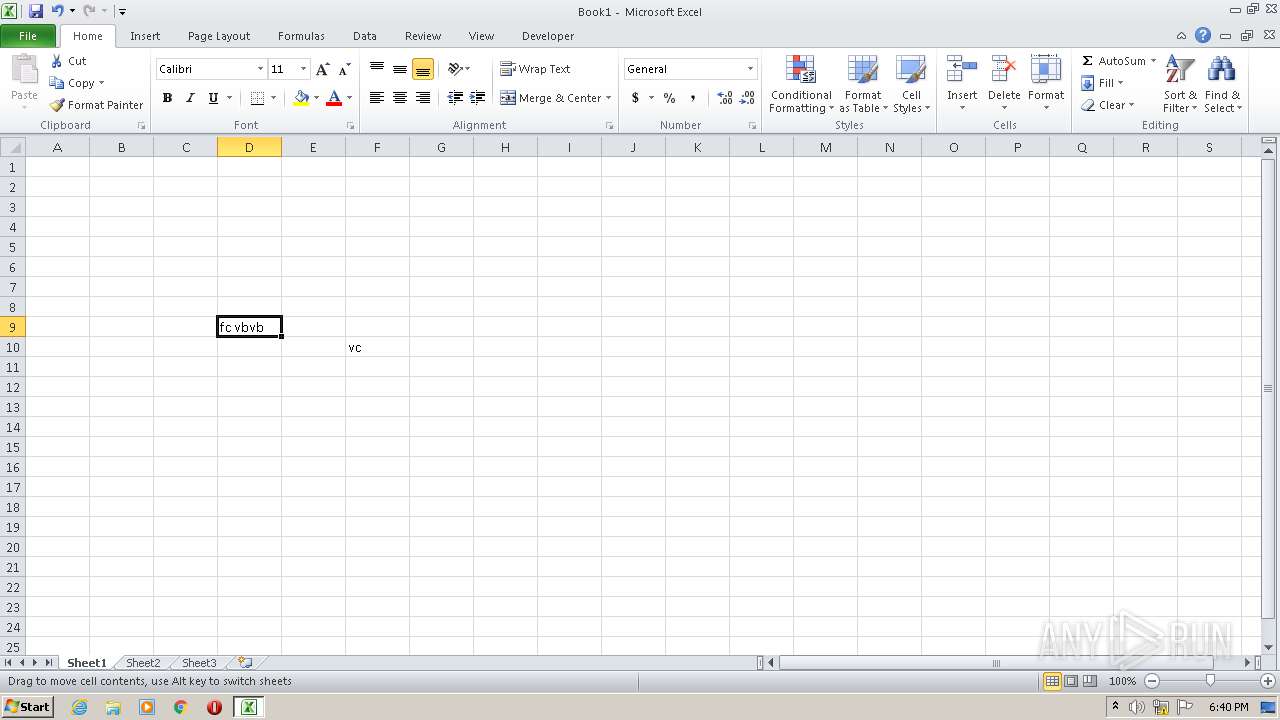Select the Sheet2 worksheet tab
The height and width of the screenshot is (720, 1280).
point(143,663)
